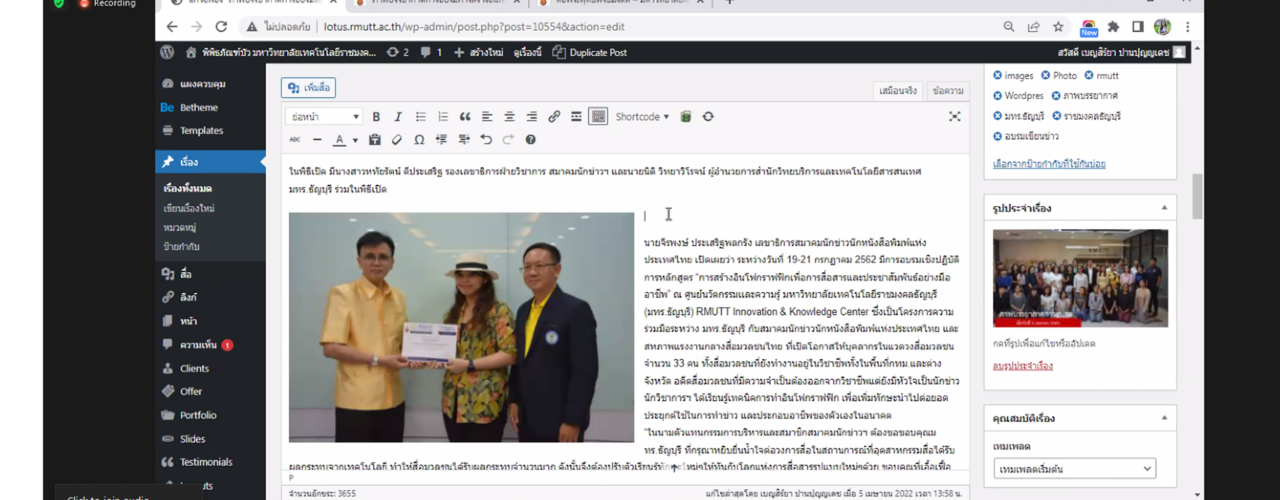The height and width of the screenshot is (500, 1280).
Task: Click เขียนเรื่องใหม่ add new post submenu
Action: (x=189, y=208)
